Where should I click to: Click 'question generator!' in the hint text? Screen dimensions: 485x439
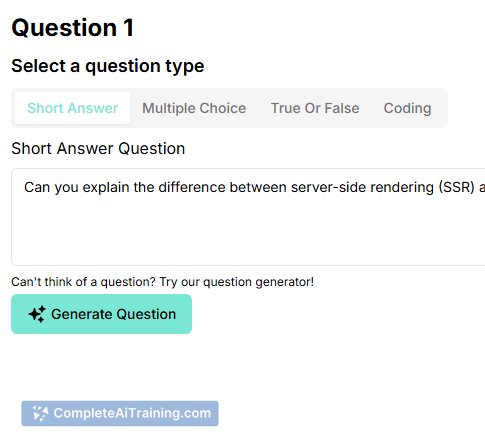[258, 282]
